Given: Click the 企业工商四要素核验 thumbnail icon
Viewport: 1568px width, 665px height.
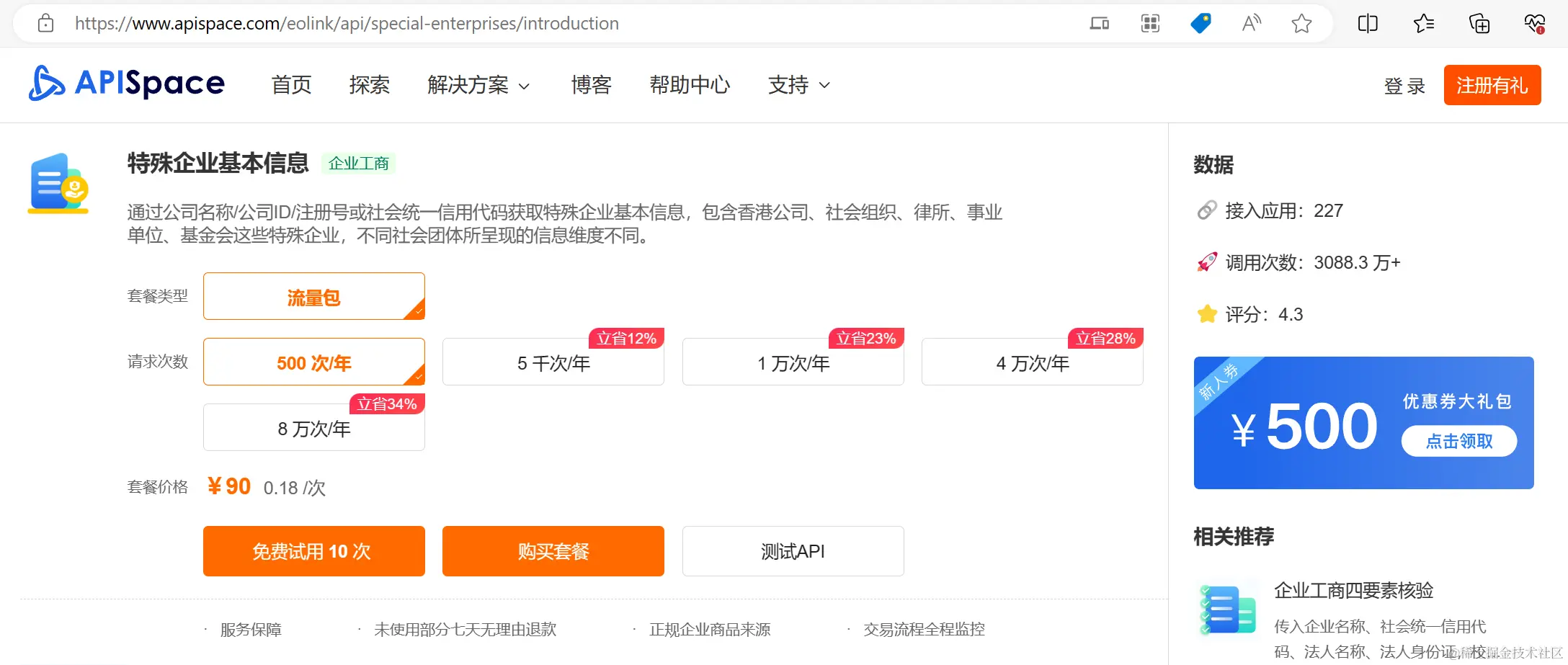Looking at the screenshot, I should (x=1228, y=610).
